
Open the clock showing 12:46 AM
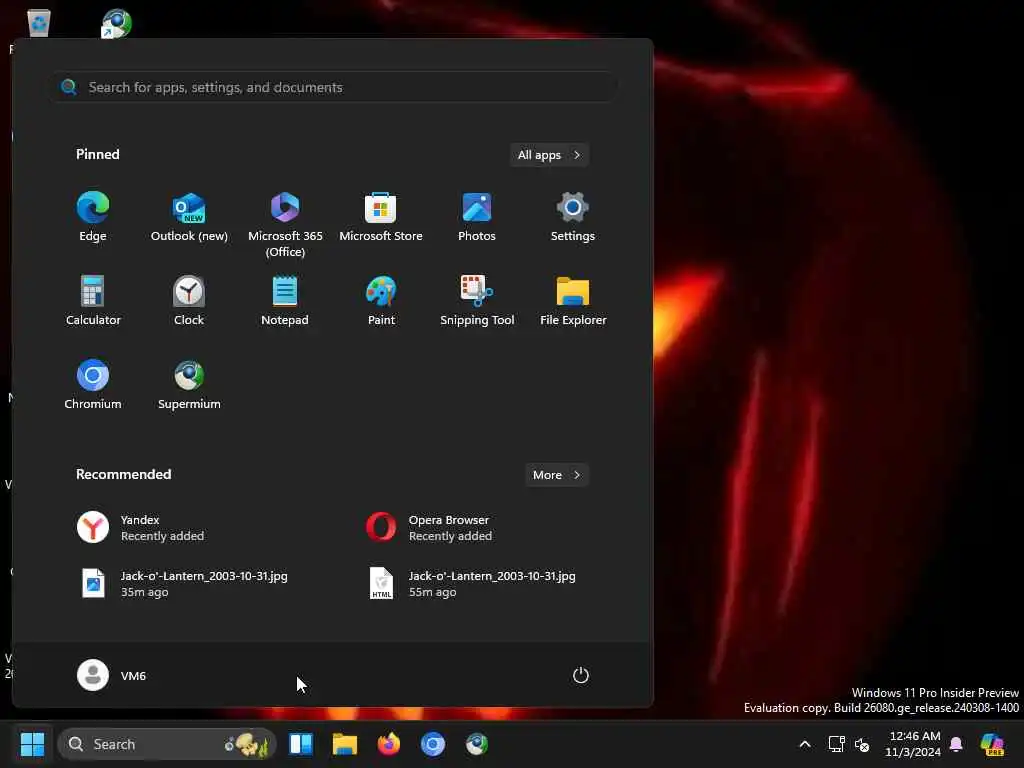click(914, 744)
